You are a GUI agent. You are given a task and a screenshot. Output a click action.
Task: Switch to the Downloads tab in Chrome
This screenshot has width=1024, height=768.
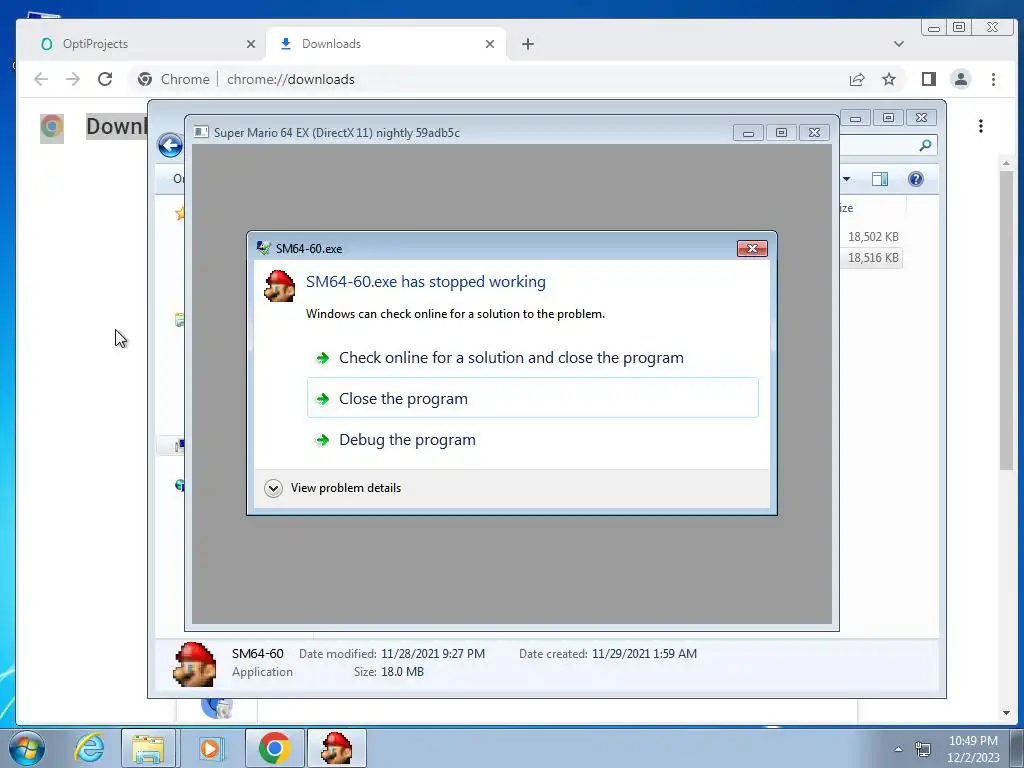(x=386, y=44)
